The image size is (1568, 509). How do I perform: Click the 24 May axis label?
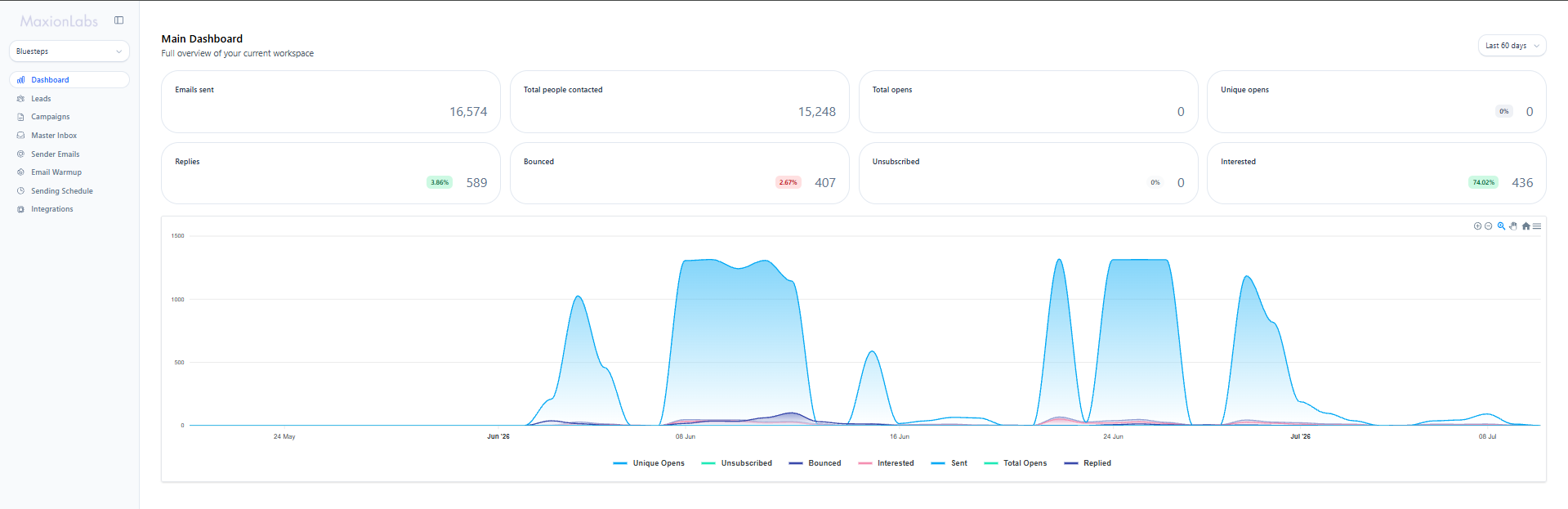click(284, 436)
